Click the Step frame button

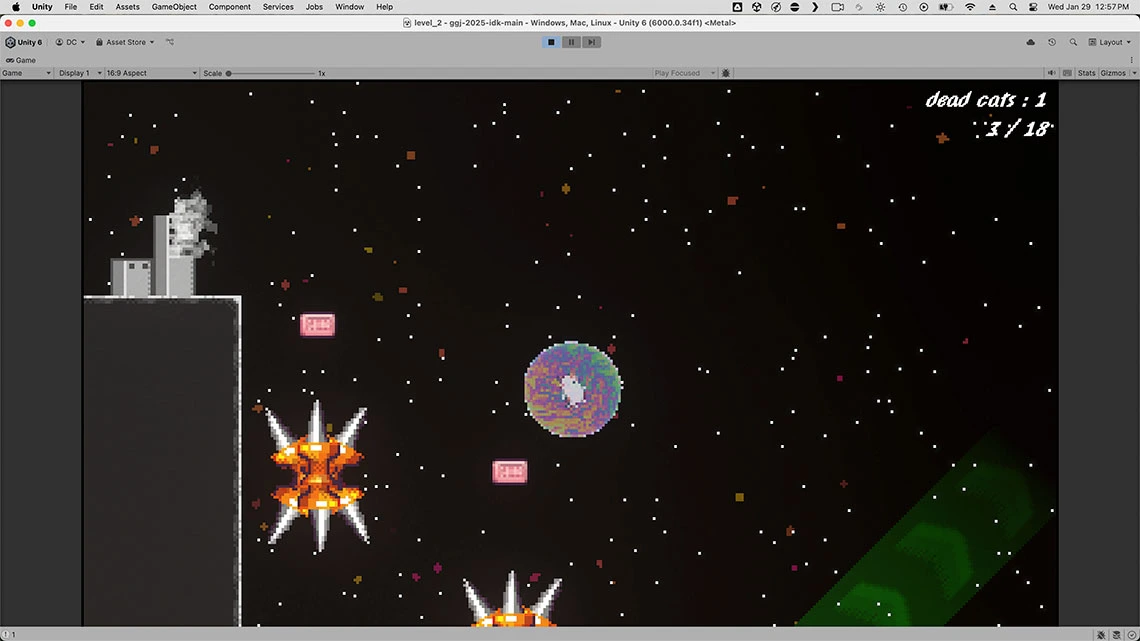[591, 42]
